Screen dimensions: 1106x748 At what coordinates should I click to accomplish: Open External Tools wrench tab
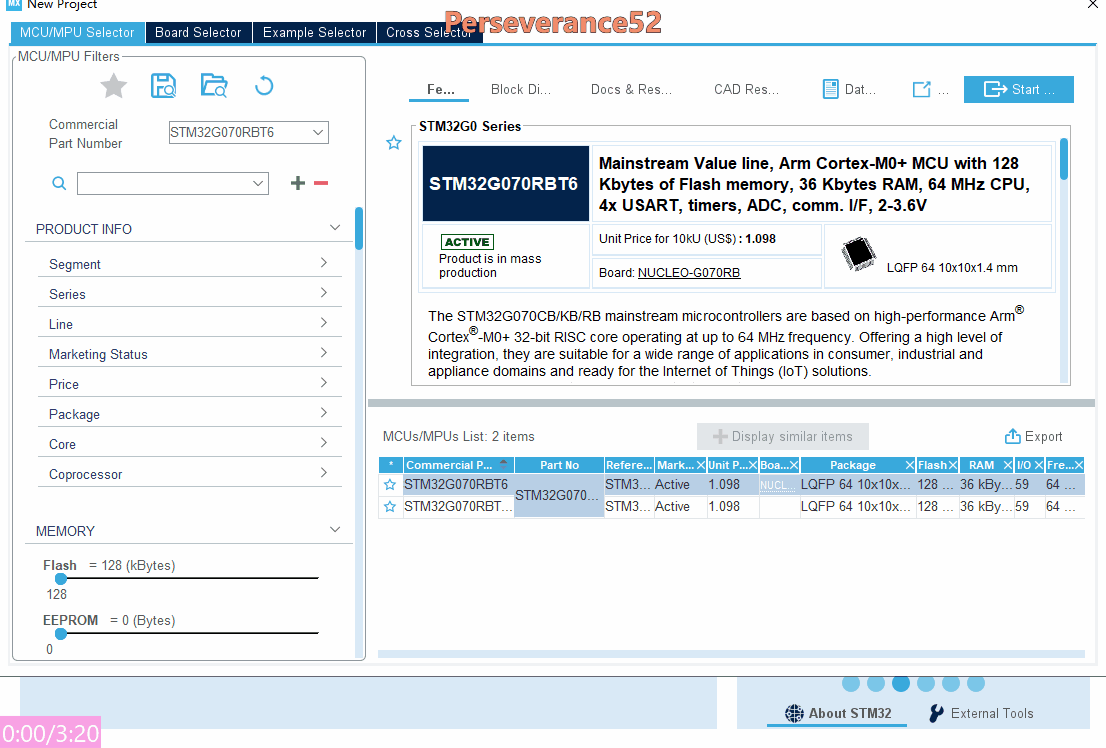[x=981, y=713]
